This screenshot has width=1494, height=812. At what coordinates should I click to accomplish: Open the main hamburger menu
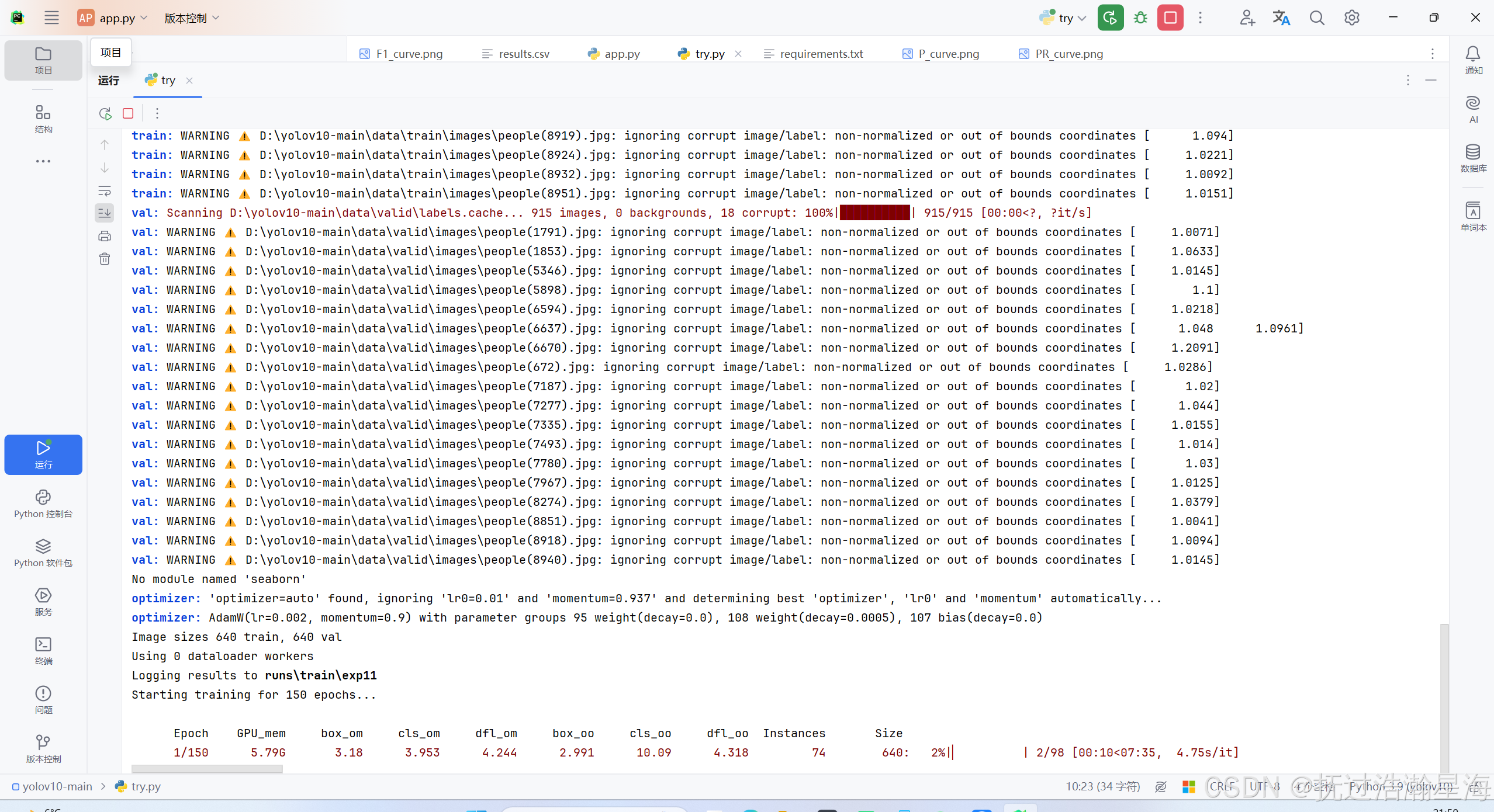pyautogui.click(x=51, y=18)
